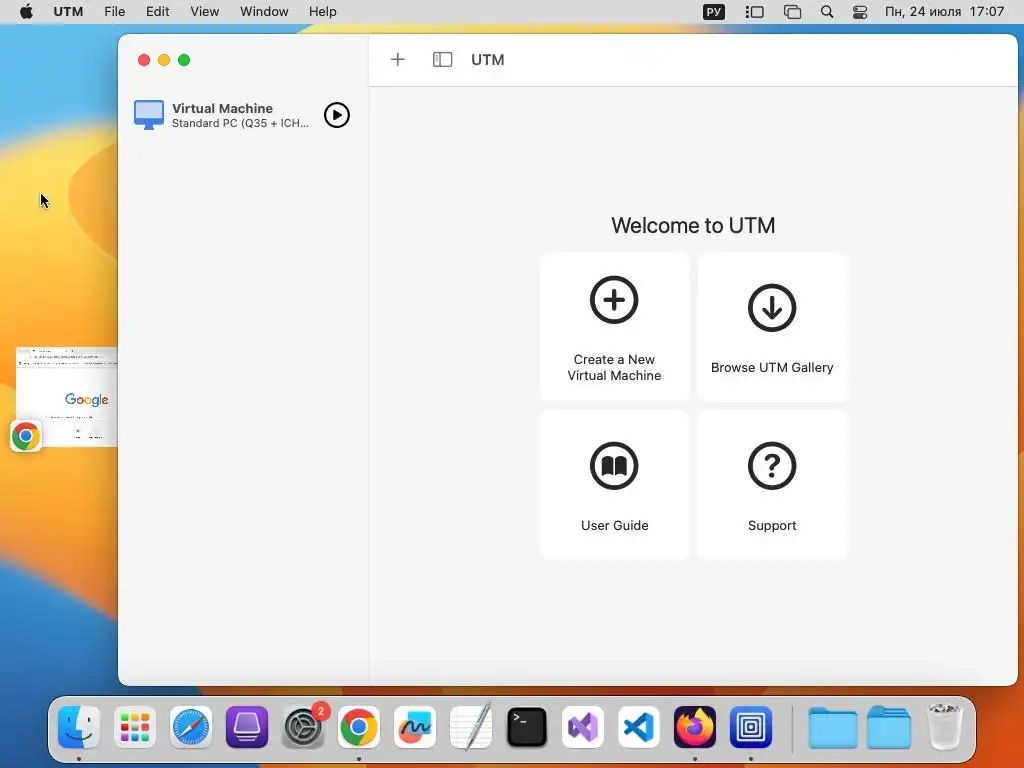Launch Freeform from the Dock

tap(415, 727)
